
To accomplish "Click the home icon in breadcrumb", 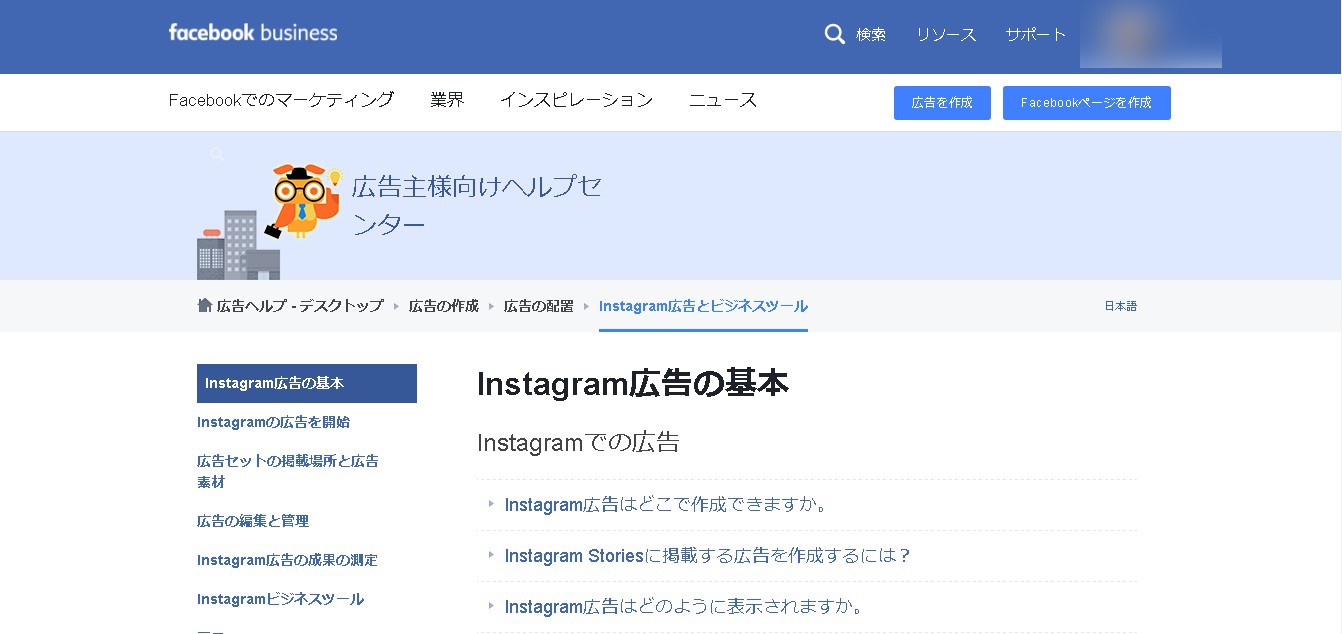I will coord(205,306).
